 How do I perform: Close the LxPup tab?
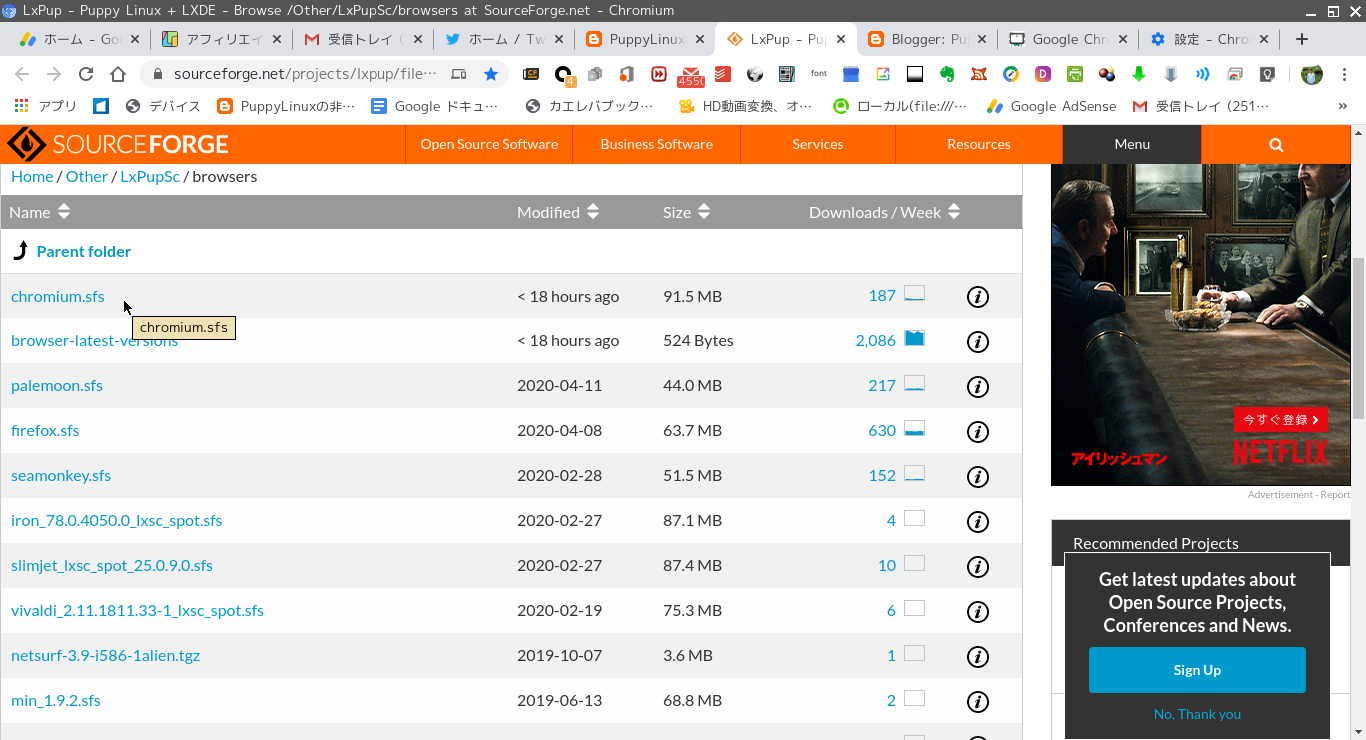841,39
